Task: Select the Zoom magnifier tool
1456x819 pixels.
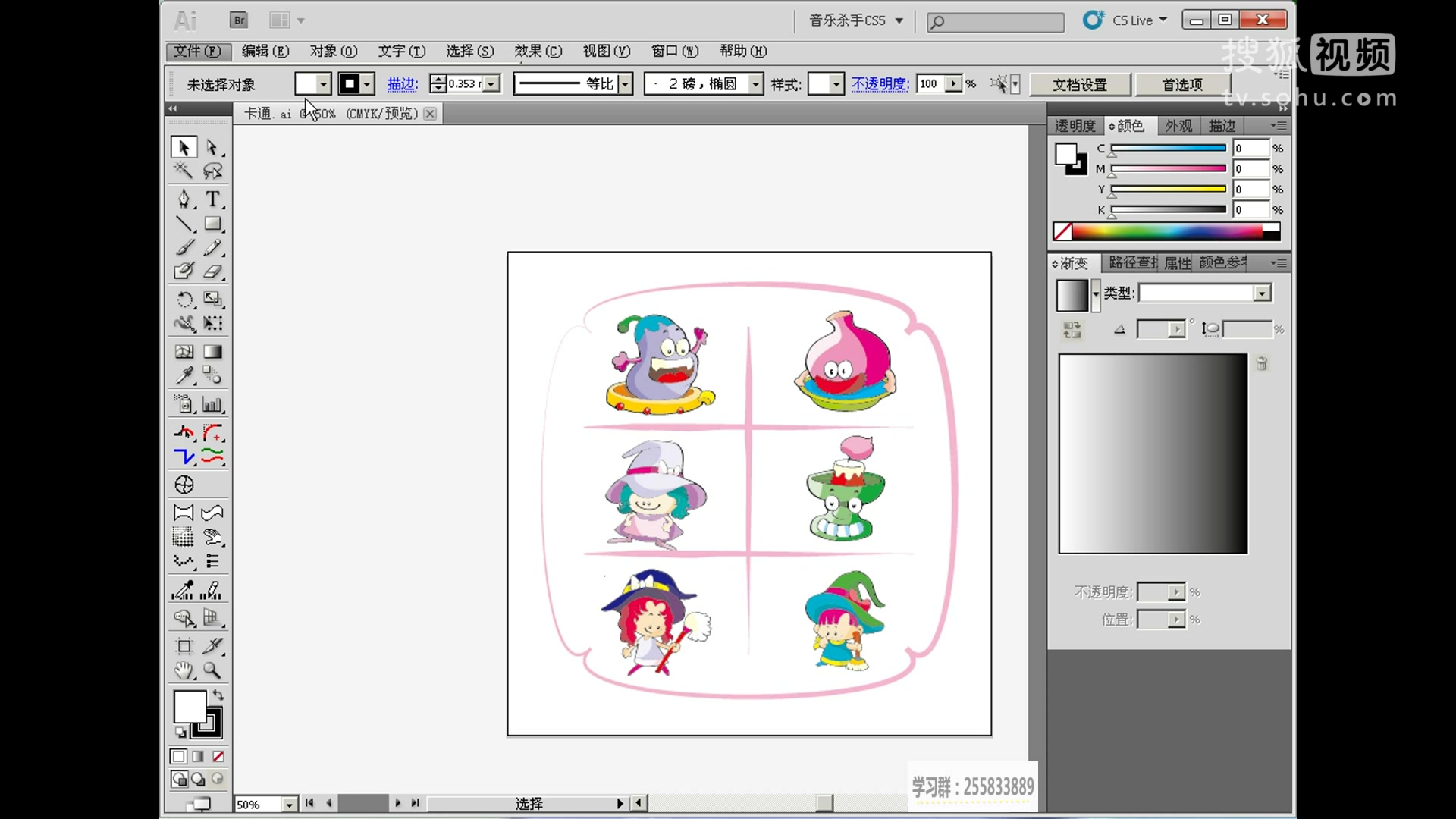Action: pos(212,670)
